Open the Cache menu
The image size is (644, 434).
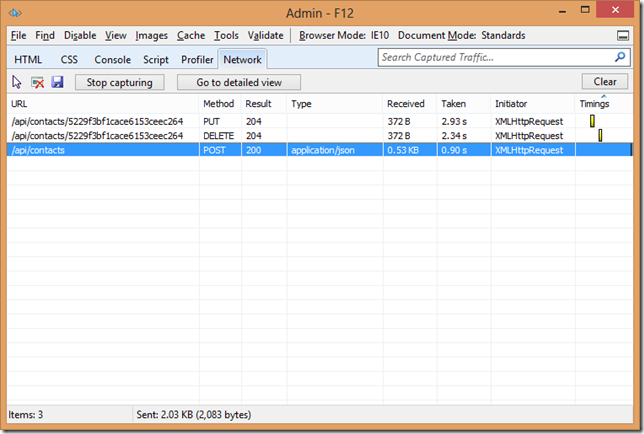tap(190, 35)
